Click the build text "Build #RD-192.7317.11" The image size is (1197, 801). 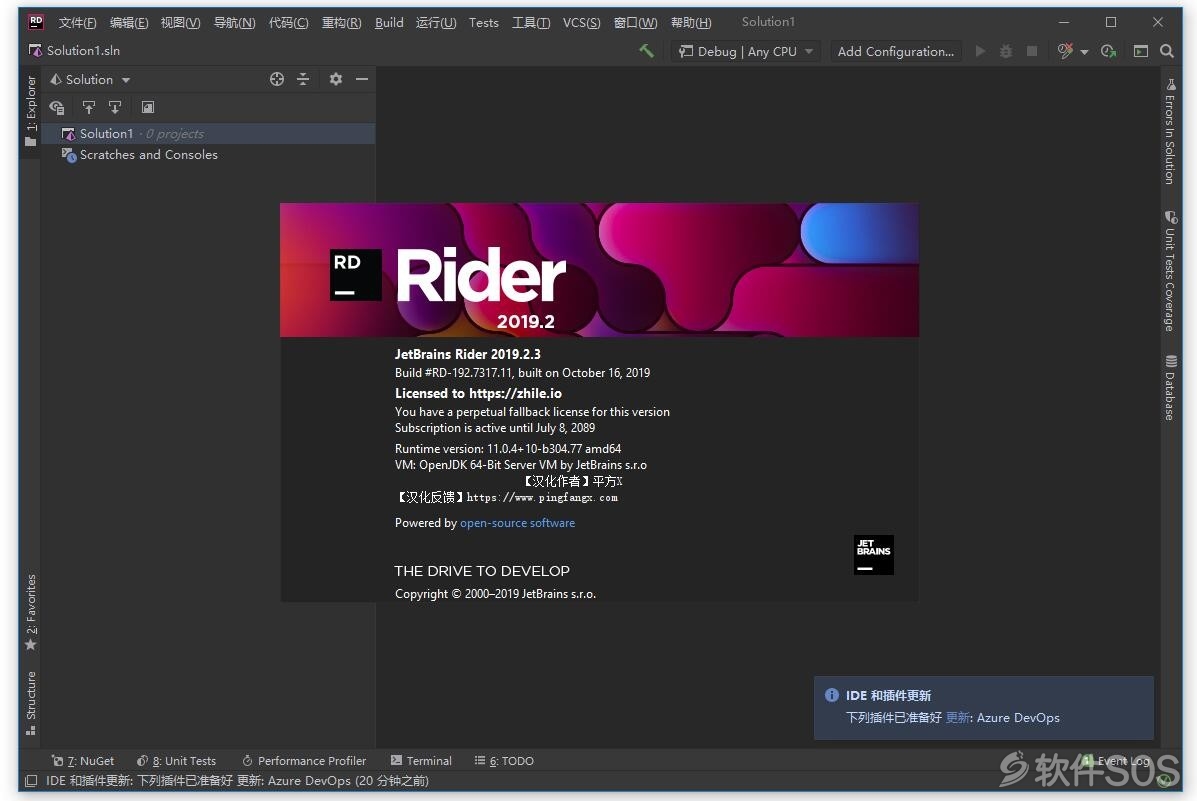(453, 373)
